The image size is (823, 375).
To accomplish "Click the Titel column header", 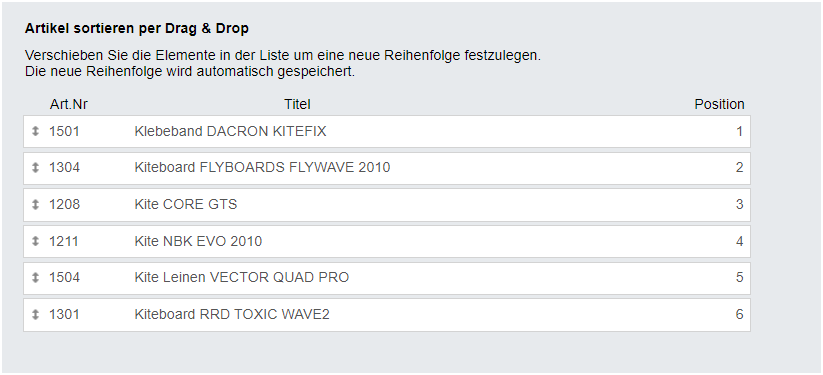I will (298, 105).
